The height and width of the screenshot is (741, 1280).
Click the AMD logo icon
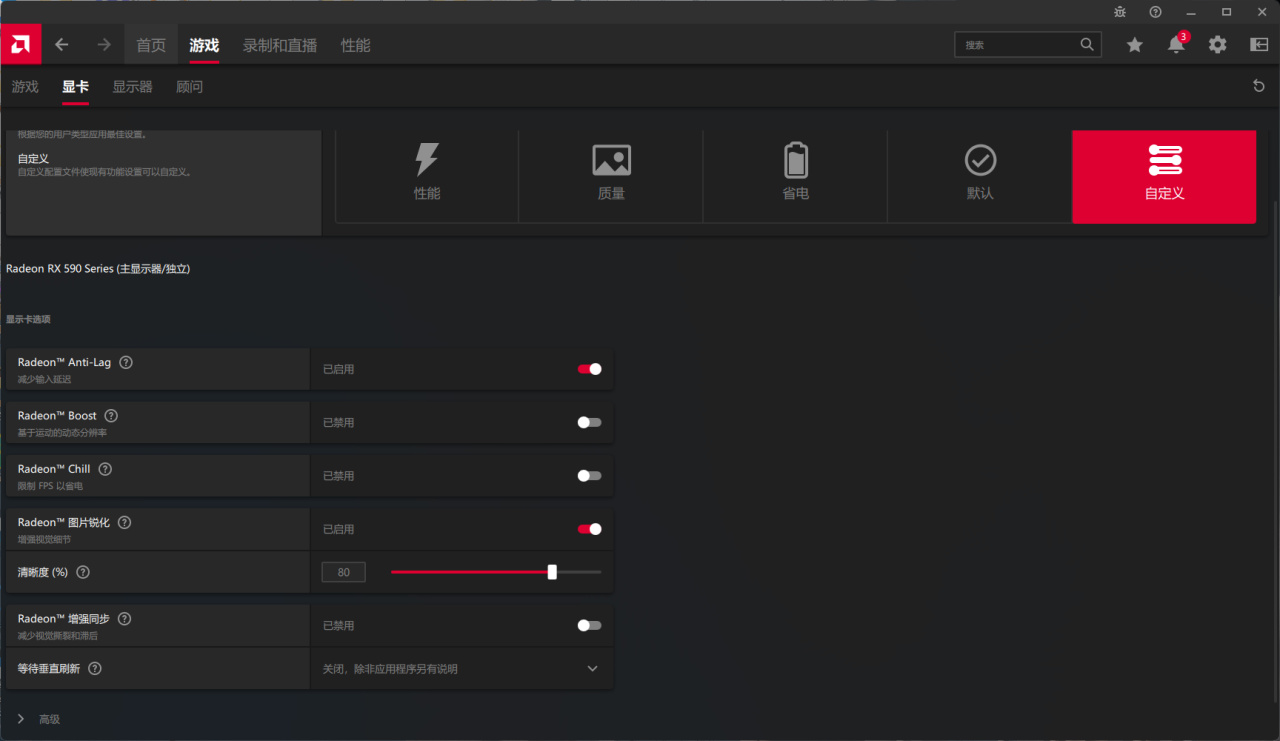[x=20, y=44]
